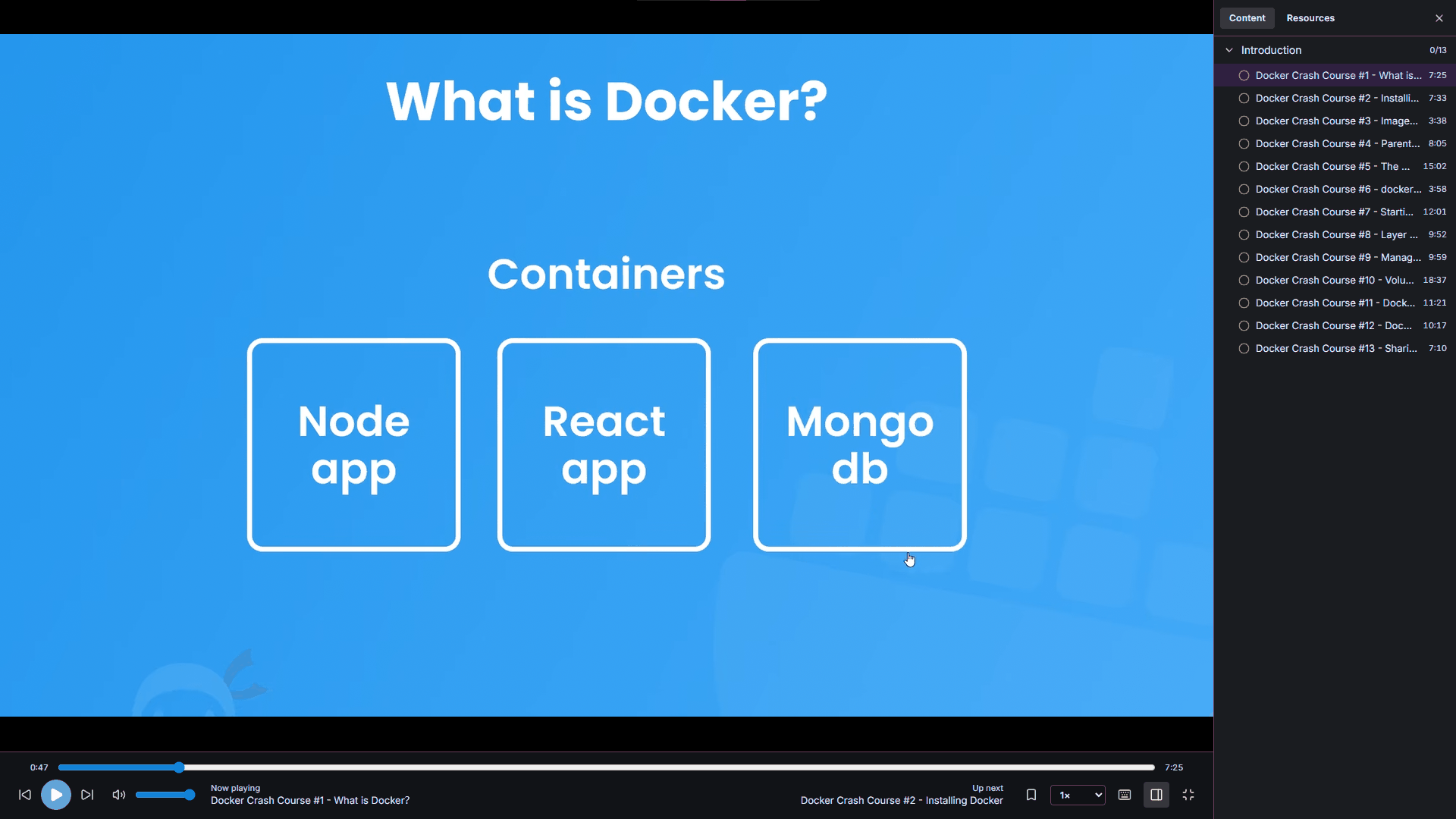Open lecture Docker Crash Course #1 - What is...
This screenshot has height=819, width=1456.
[1338, 76]
